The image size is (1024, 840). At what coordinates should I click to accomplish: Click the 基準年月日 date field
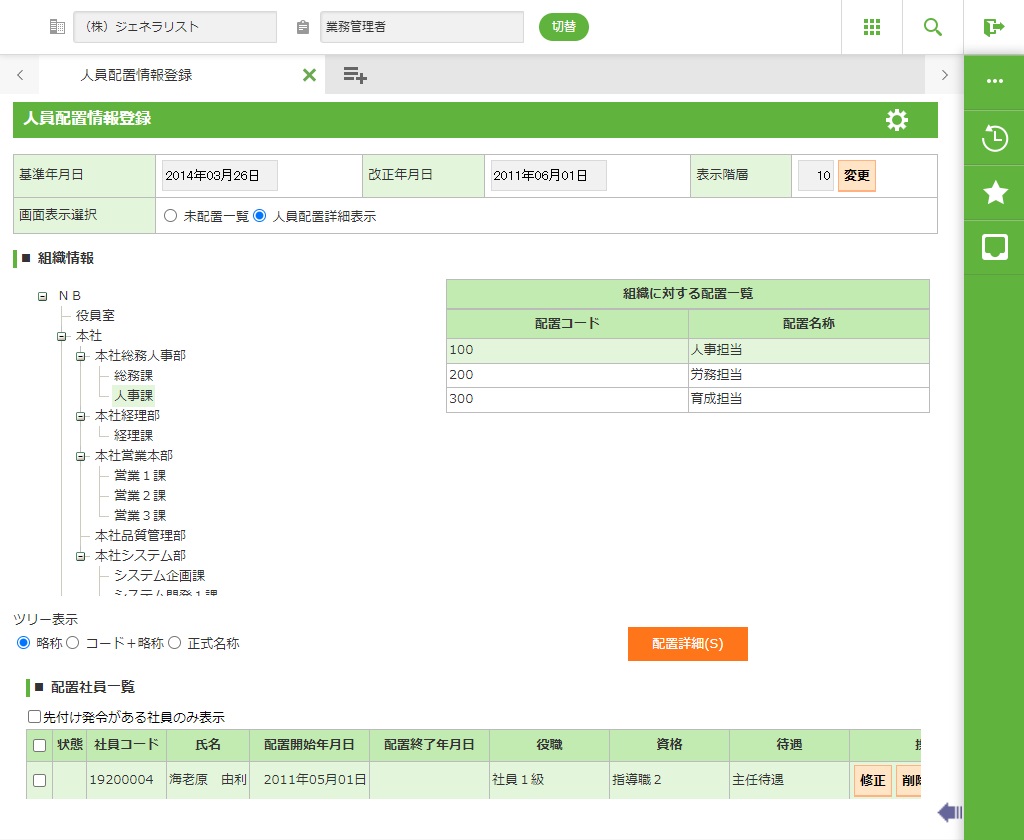[219, 176]
